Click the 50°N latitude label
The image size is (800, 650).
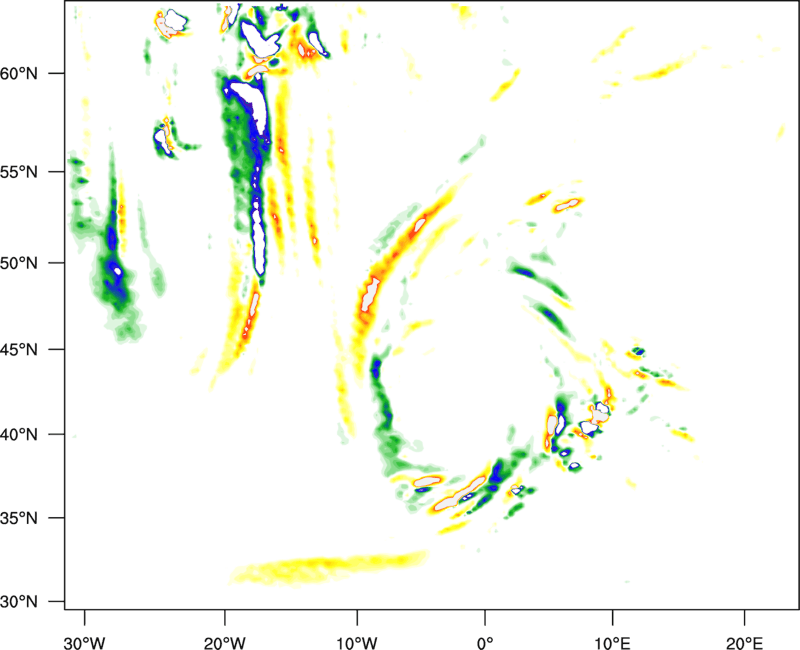click(x=19, y=263)
